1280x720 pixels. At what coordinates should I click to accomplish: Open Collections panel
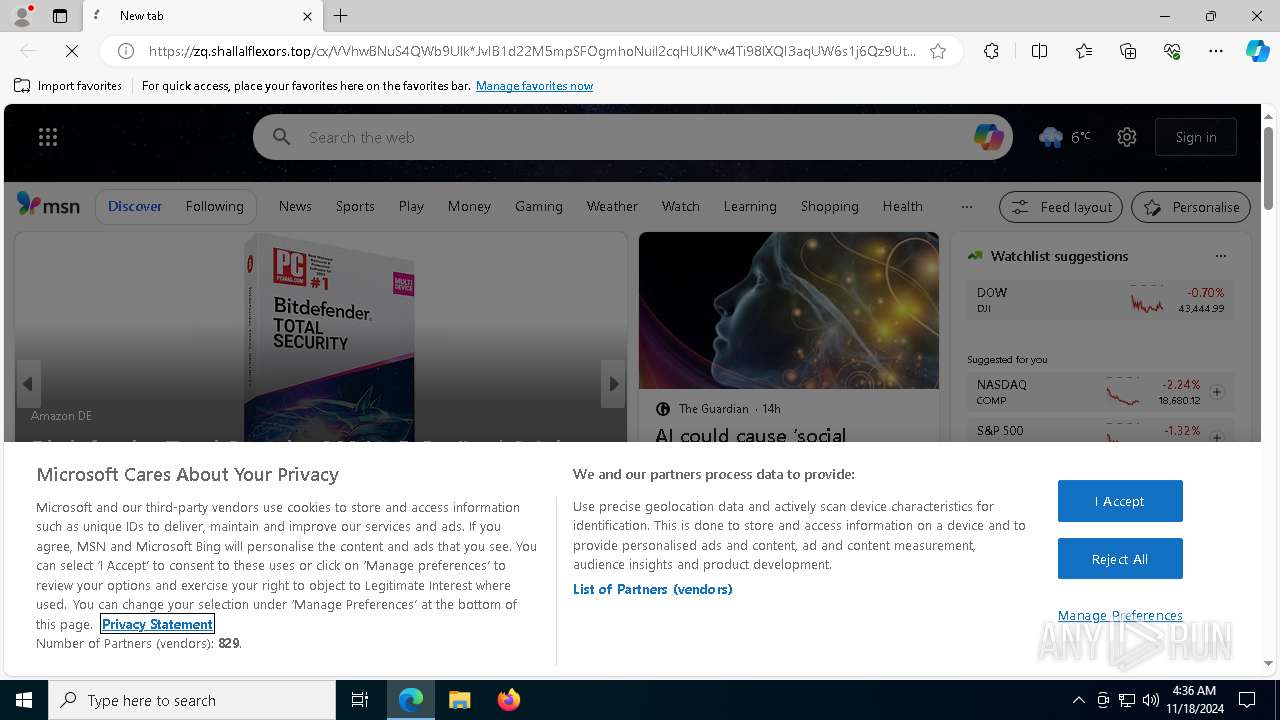pyautogui.click(x=1128, y=51)
